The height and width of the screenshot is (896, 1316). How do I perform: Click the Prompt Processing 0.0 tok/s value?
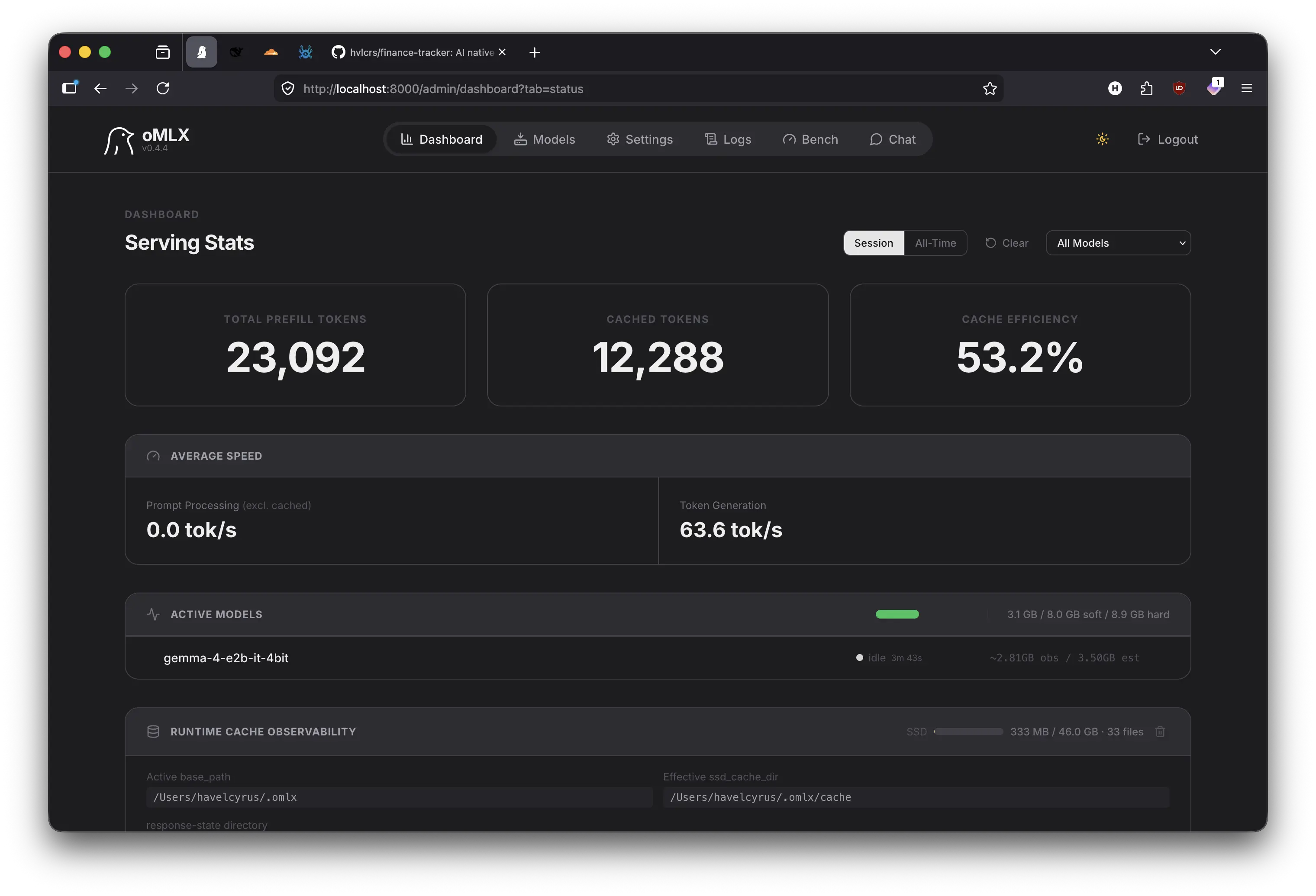tap(191, 530)
